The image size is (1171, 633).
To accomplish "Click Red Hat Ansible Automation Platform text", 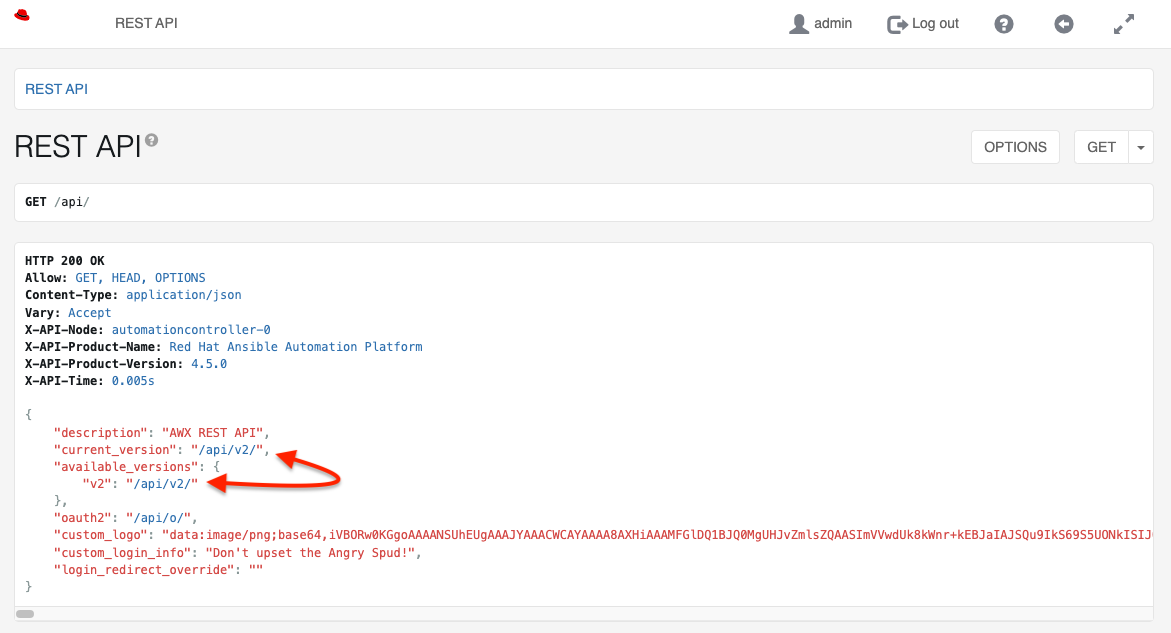I will [x=296, y=346].
